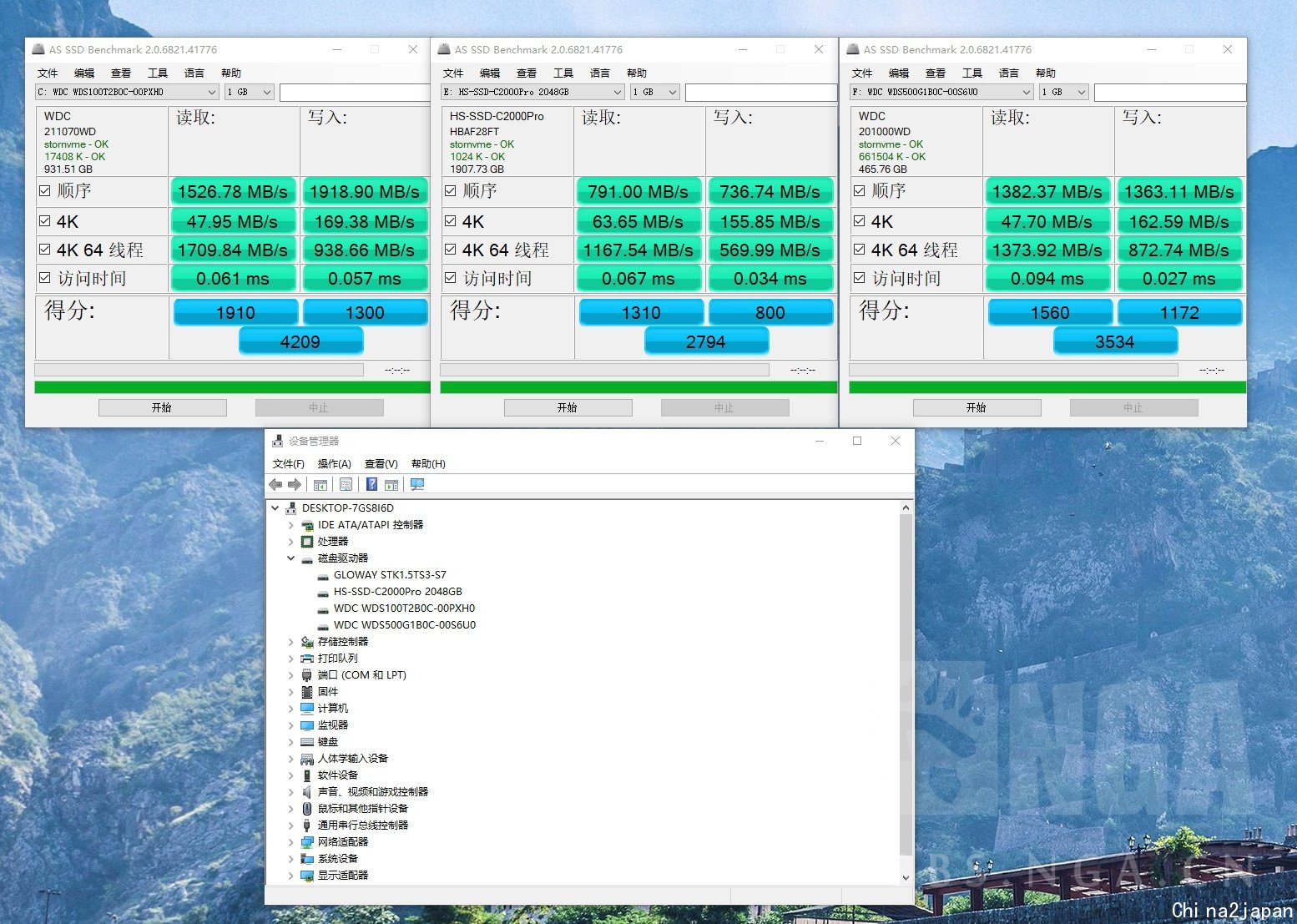Viewport: 1297px width, 924px height.
Task: Toggle the console tree pane icon in Device Manager
Action: [x=320, y=485]
